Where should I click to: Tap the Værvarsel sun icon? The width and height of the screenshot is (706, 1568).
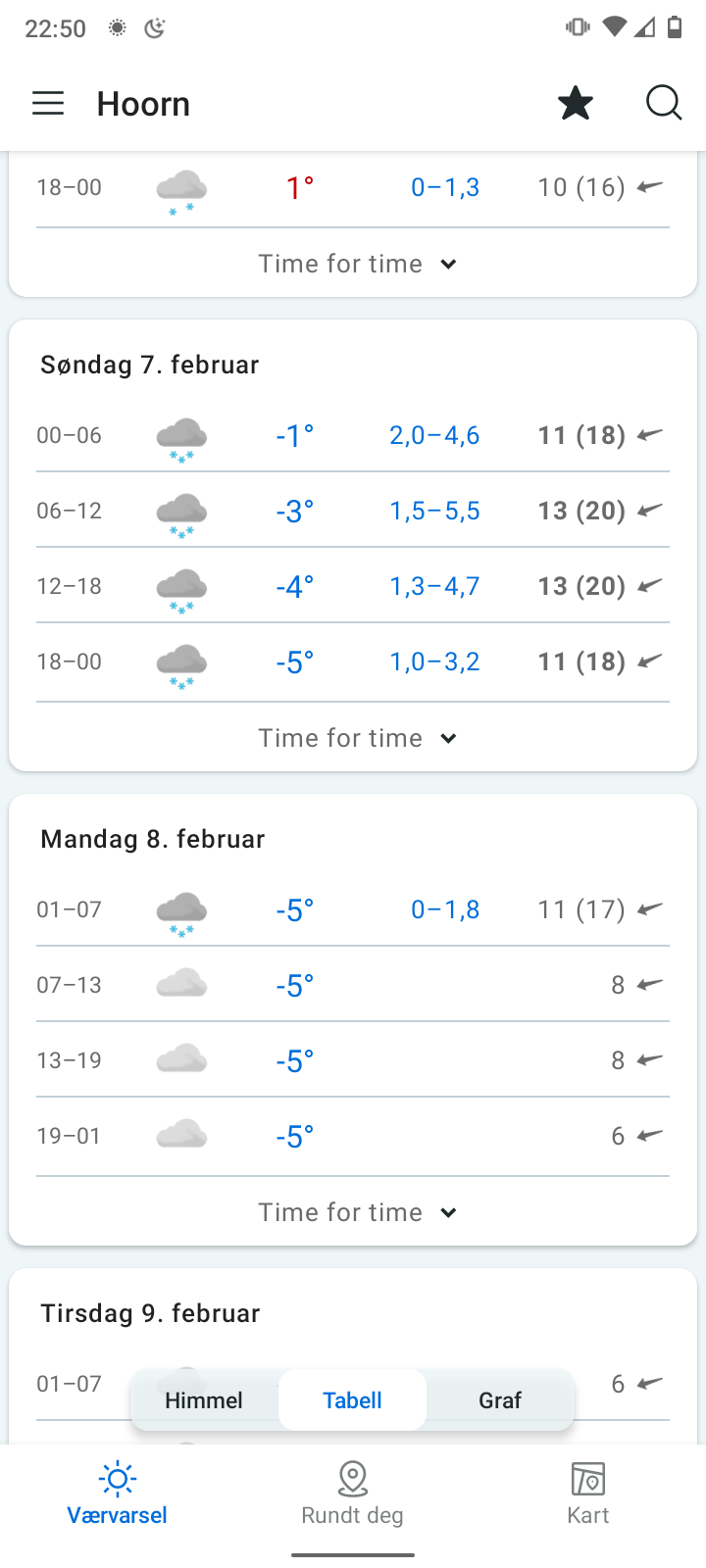pyautogui.click(x=118, y=1480)
